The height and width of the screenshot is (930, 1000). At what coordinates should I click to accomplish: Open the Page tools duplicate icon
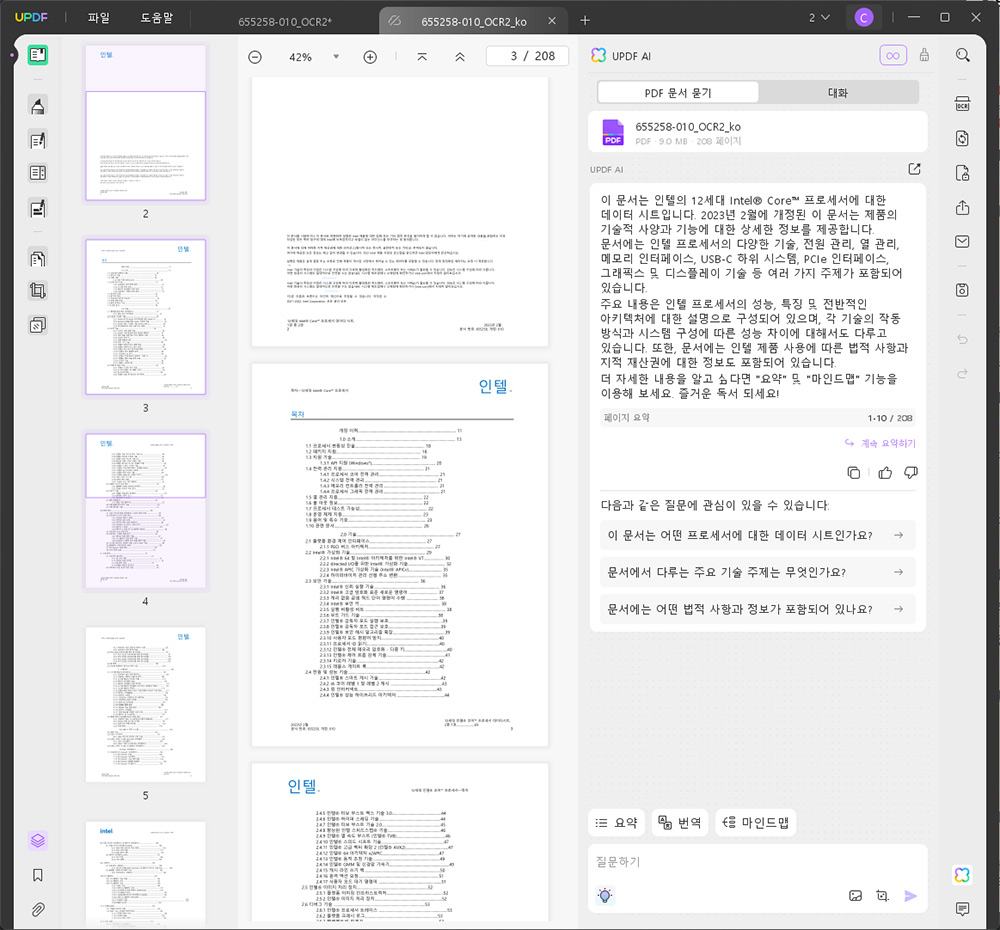38,325
